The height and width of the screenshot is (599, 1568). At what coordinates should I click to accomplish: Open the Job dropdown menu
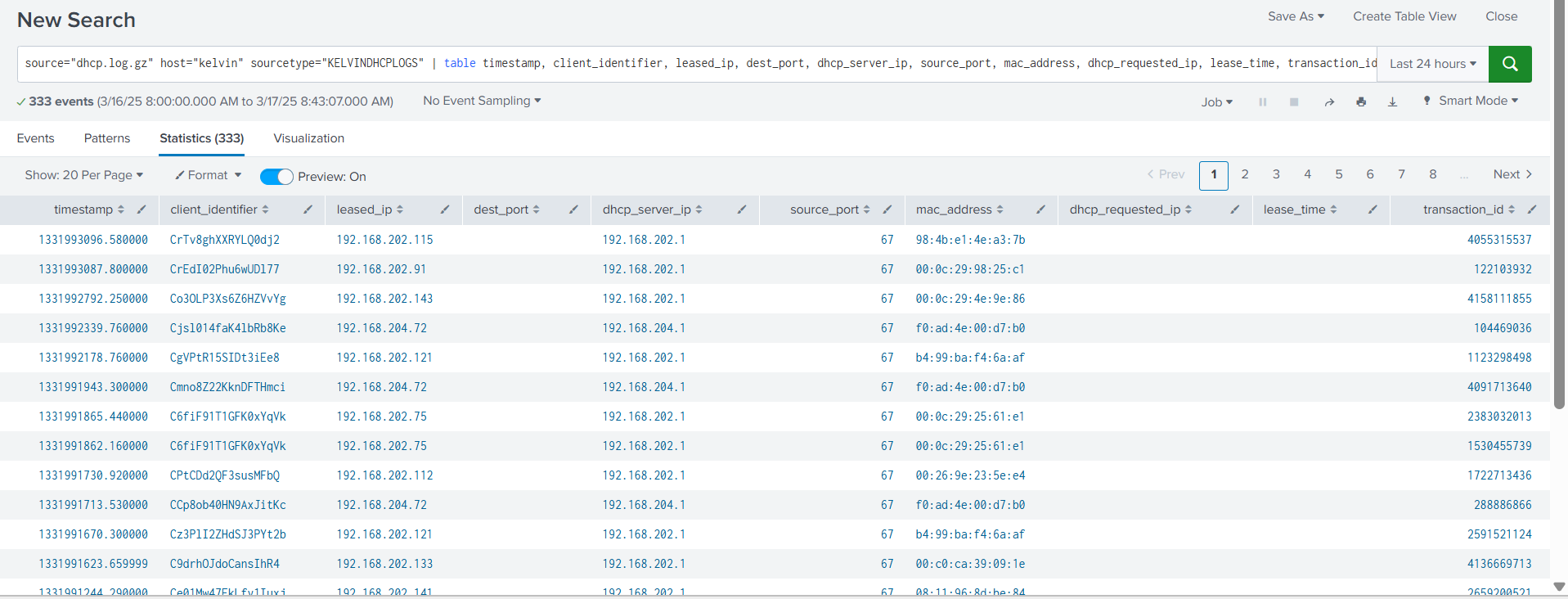(x=1217, y=102)
